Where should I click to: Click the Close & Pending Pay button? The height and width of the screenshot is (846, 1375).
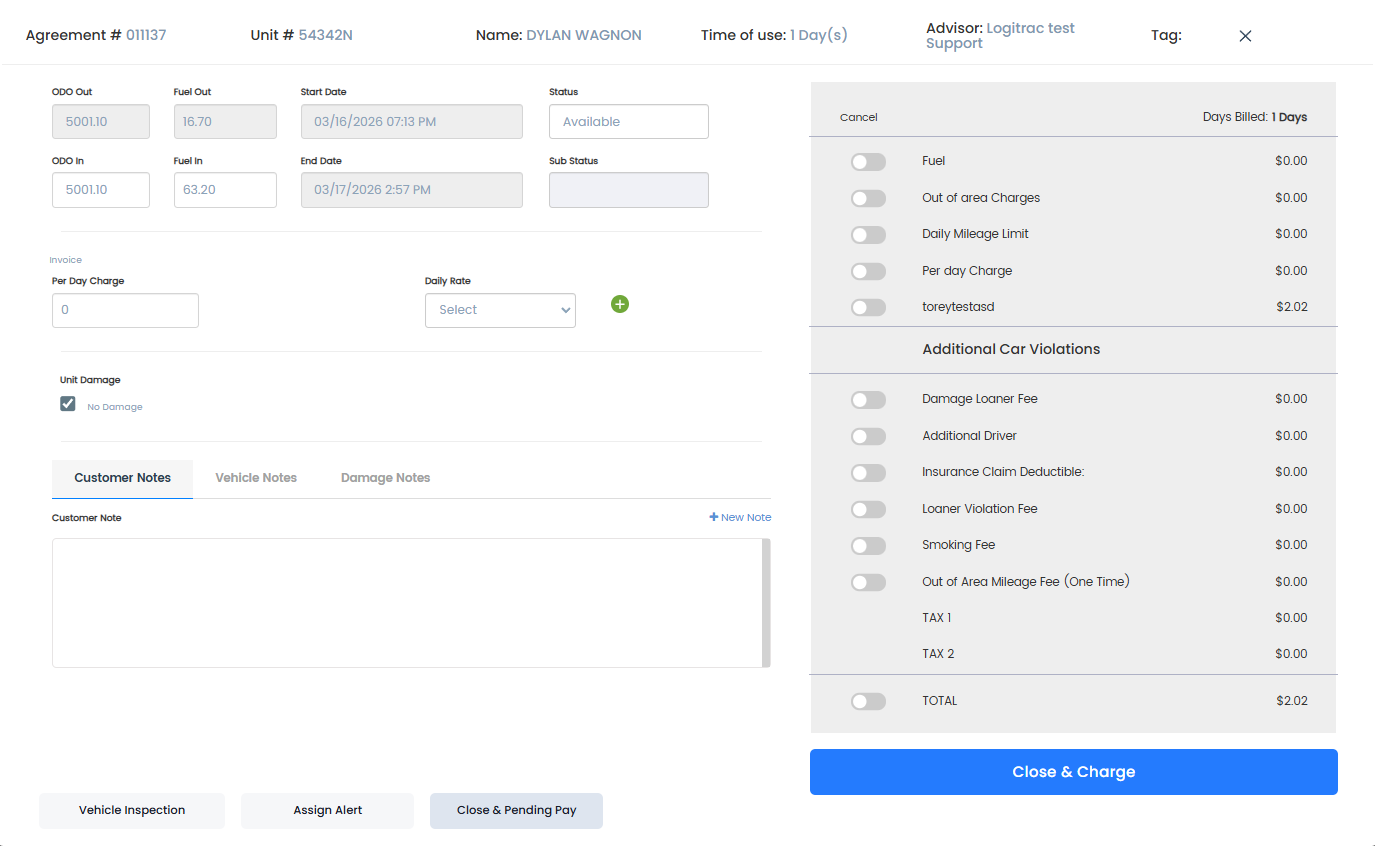[516, 811]
